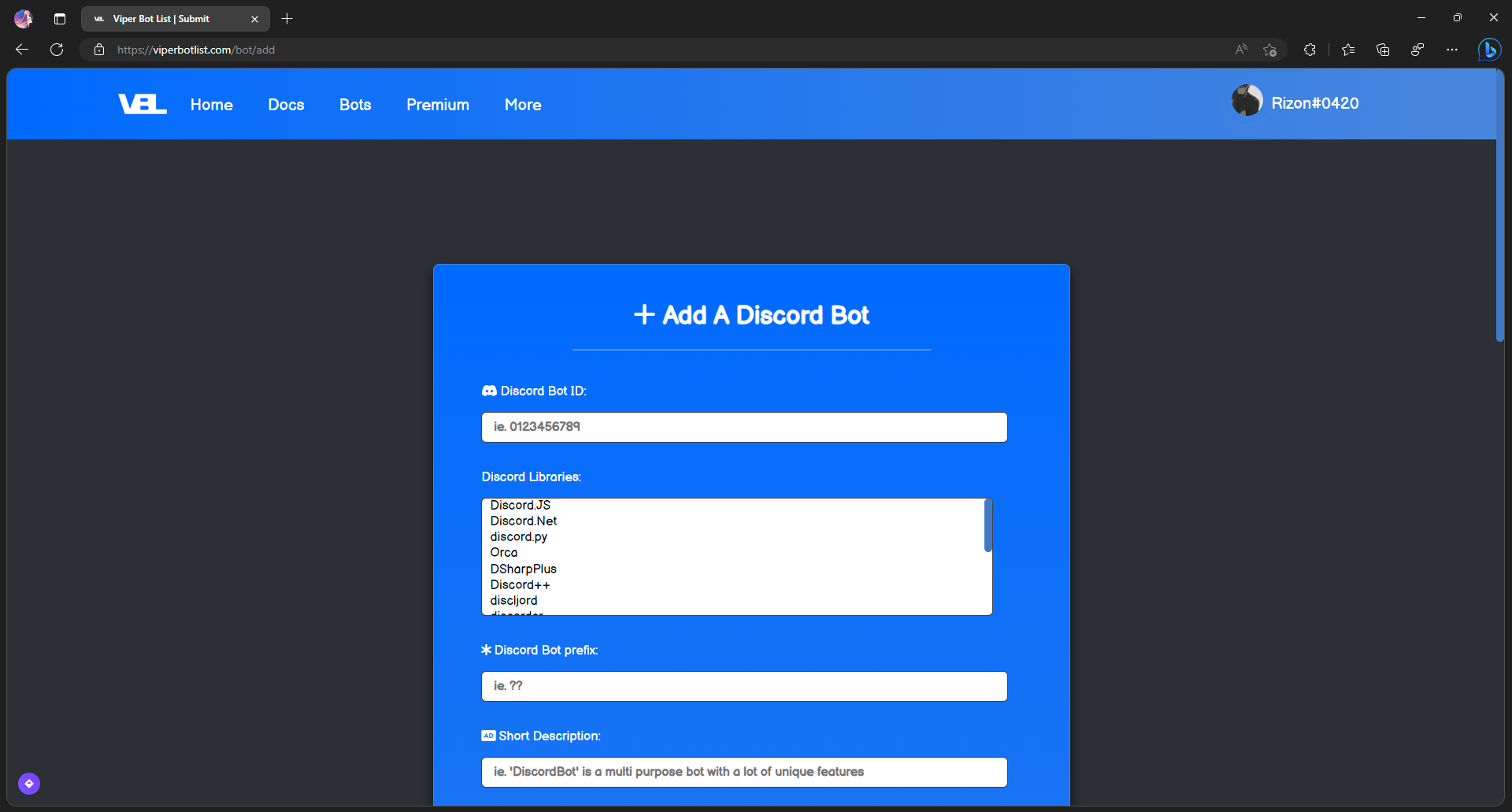Select Discord++ in the libraries list

click(520, 584)
